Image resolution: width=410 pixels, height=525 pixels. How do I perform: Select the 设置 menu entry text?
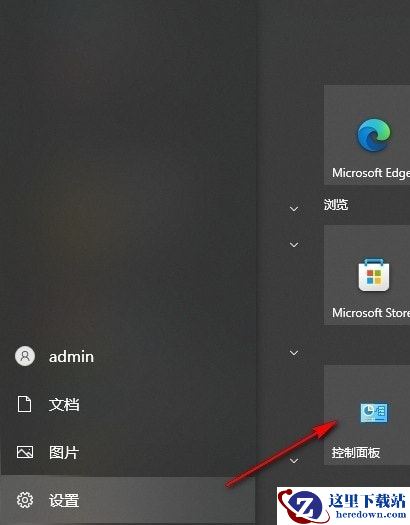click(64, 501)
